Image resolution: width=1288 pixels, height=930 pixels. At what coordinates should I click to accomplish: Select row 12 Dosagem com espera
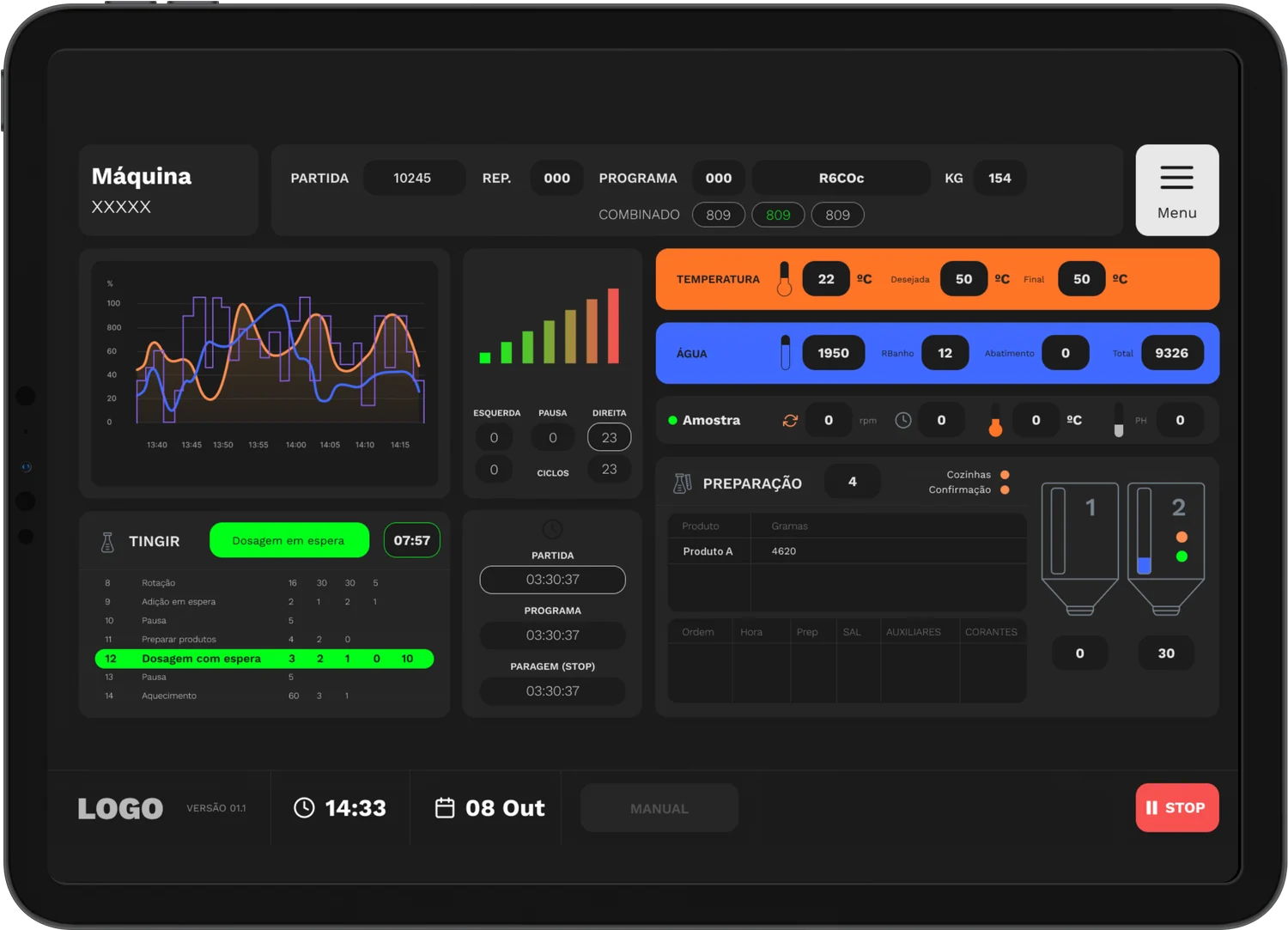pyautogui.click(x=264, y=659)
